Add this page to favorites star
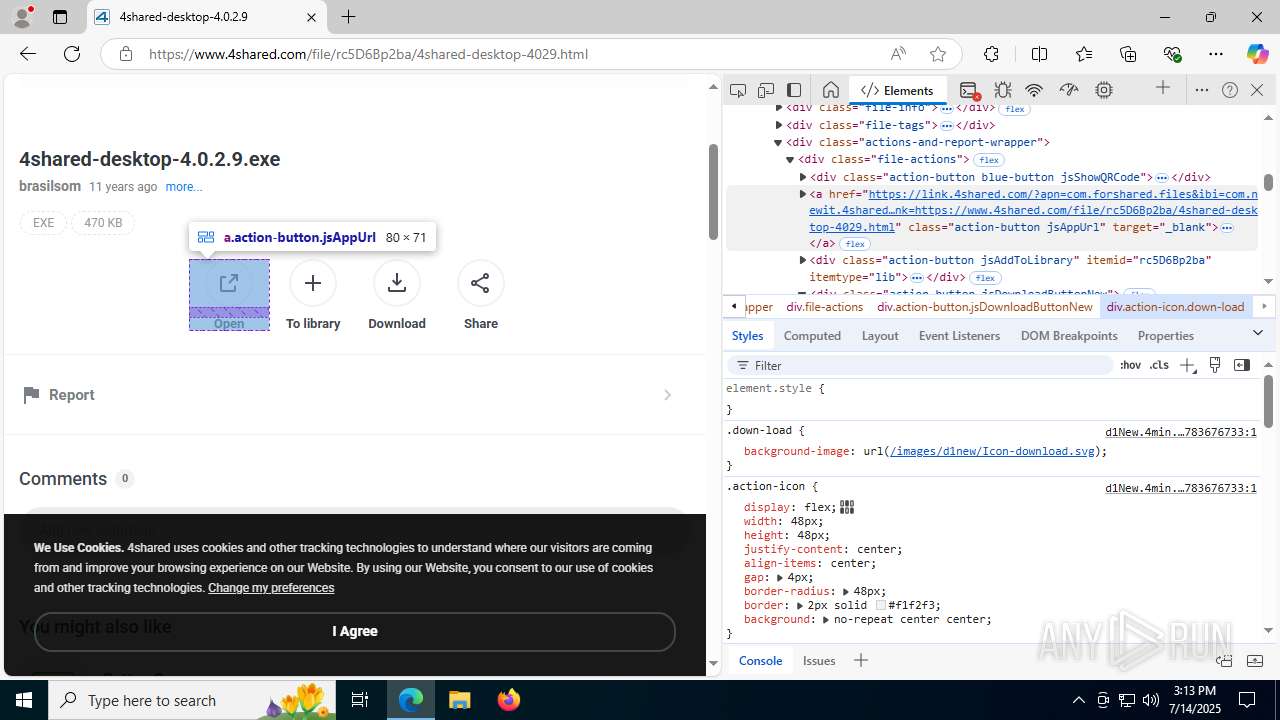 pyautogui.click(x=938, y=54)
